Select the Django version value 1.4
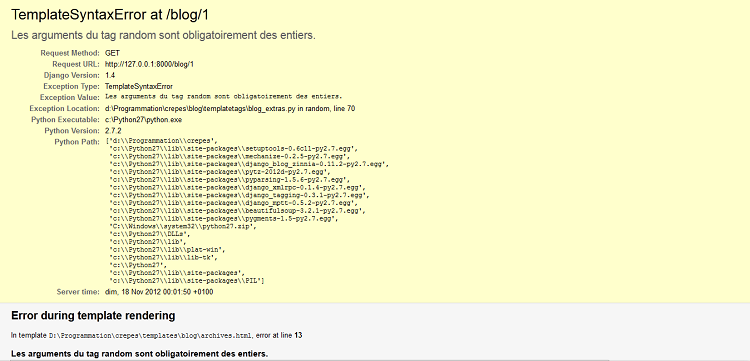This screenshot has height=361, width=750. coord(110,75)
